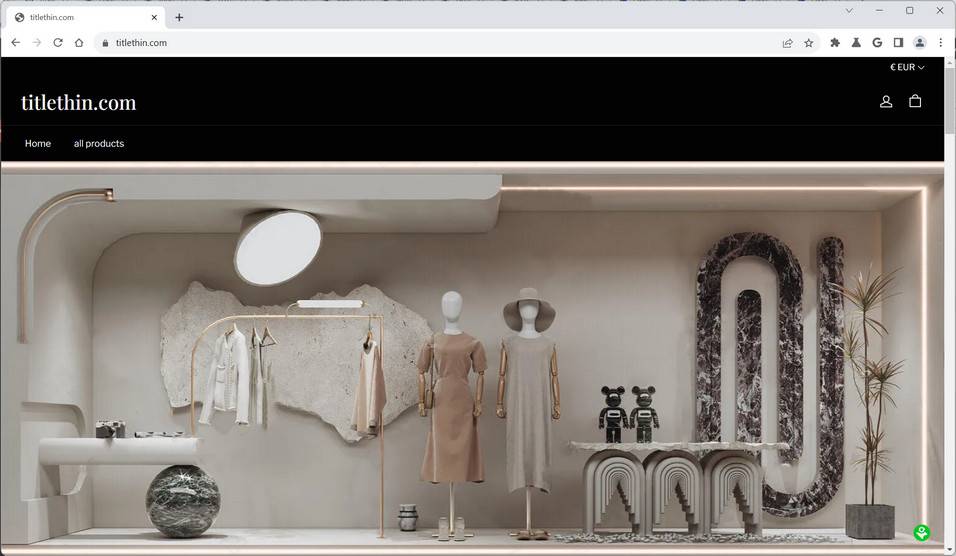
Task: Maximize the browser window
Action: coord(910,10)
